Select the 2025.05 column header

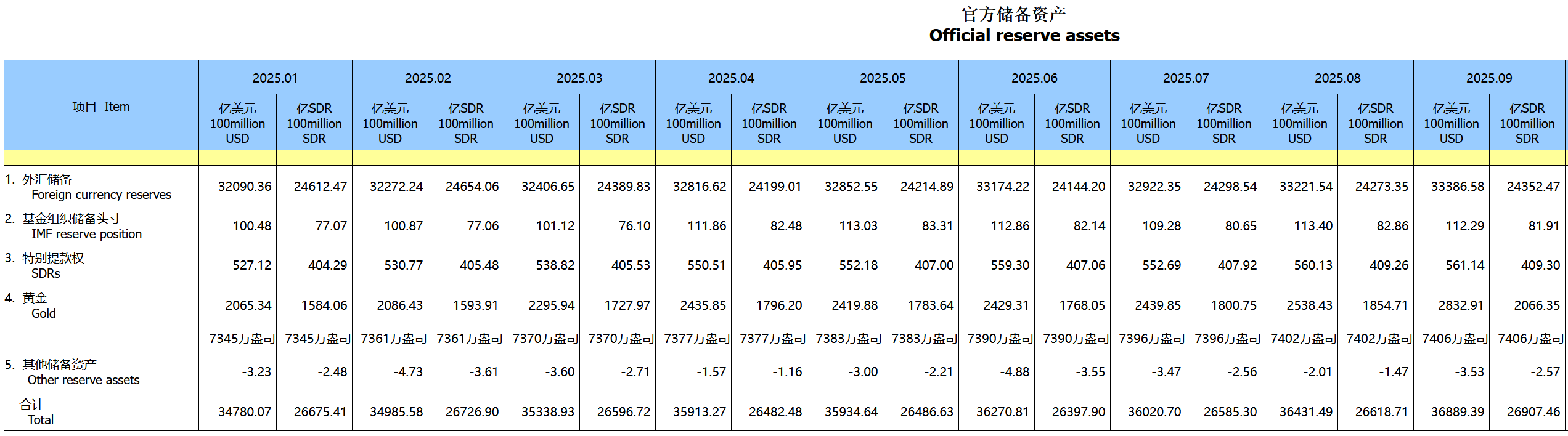tap(883, 78)
